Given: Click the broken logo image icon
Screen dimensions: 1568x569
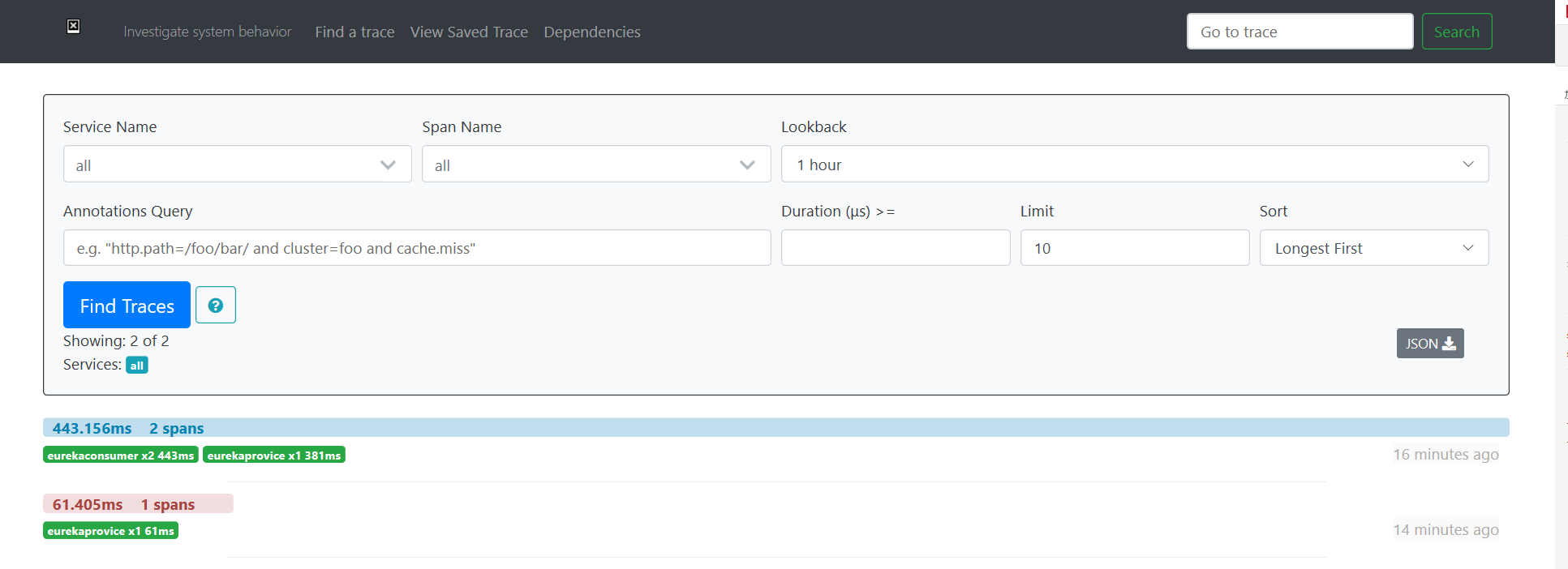Looking at the screenshot, I should coord(73,27).
